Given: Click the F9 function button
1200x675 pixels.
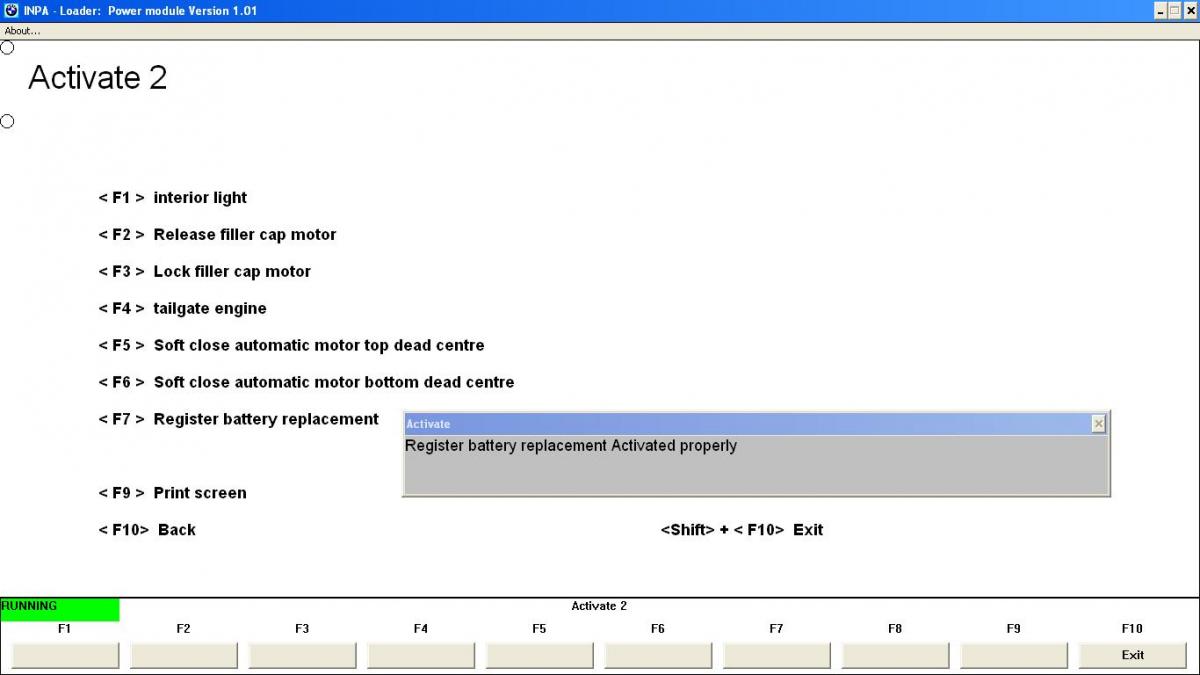Looking at the screenshot, I should [1014, 655].
